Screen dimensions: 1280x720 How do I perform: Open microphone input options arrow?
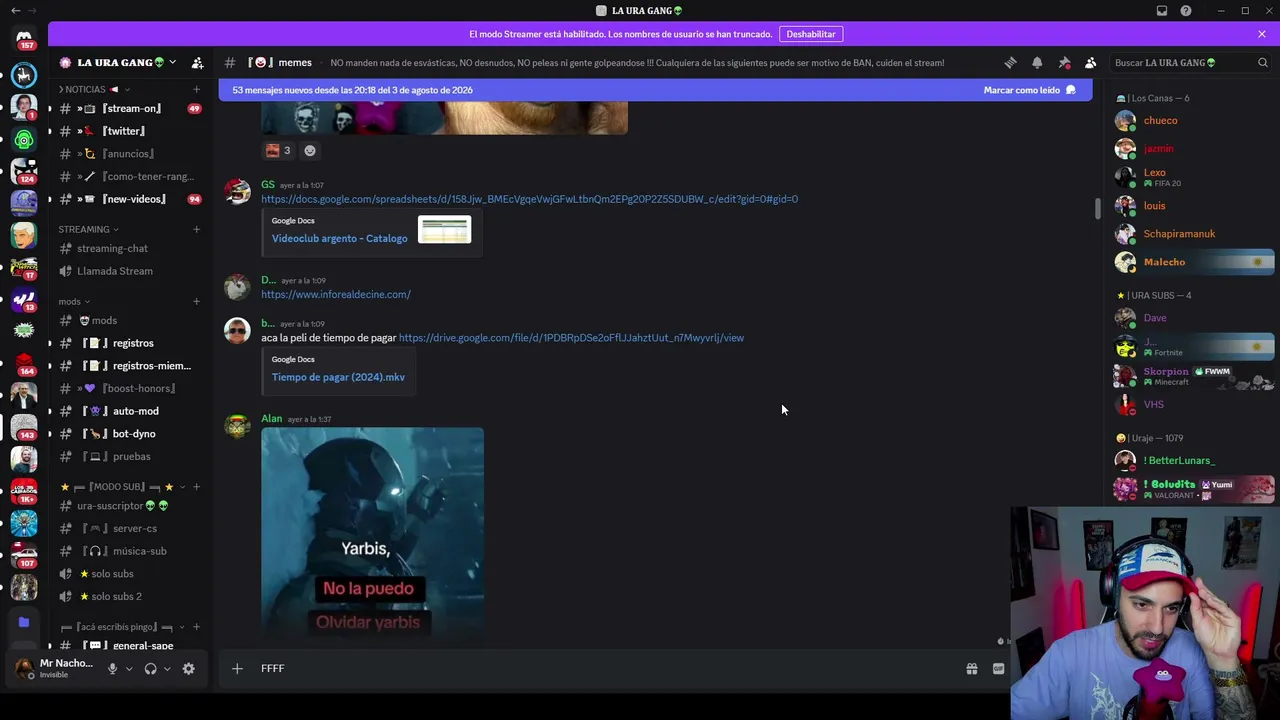129,669
